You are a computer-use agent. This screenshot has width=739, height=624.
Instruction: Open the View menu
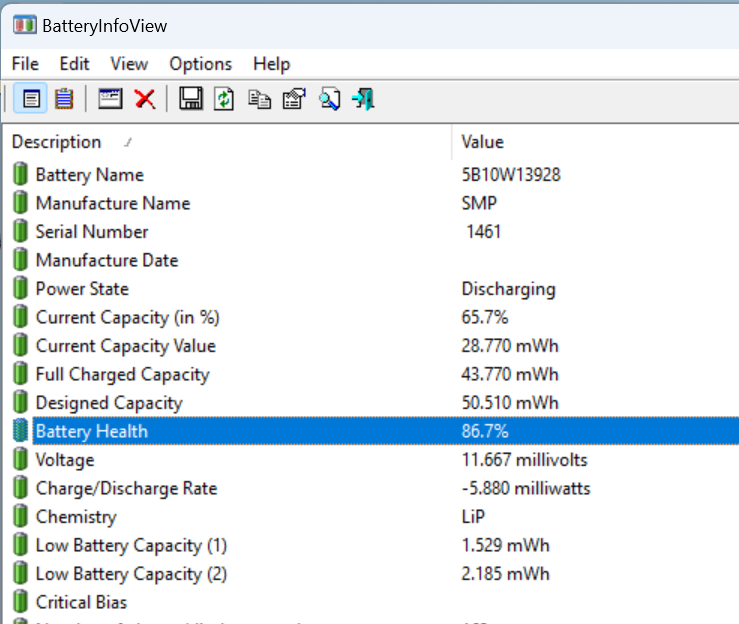pyautogui.click(x=129, y=64)
